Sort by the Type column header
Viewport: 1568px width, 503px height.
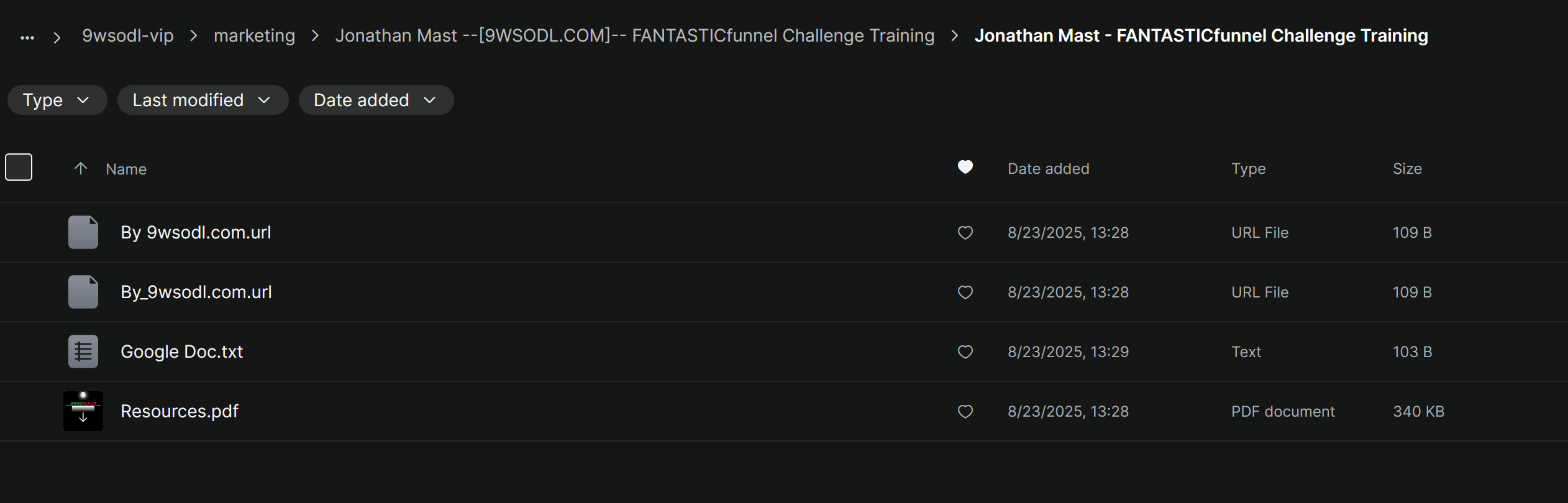[x=1248, y=169]
